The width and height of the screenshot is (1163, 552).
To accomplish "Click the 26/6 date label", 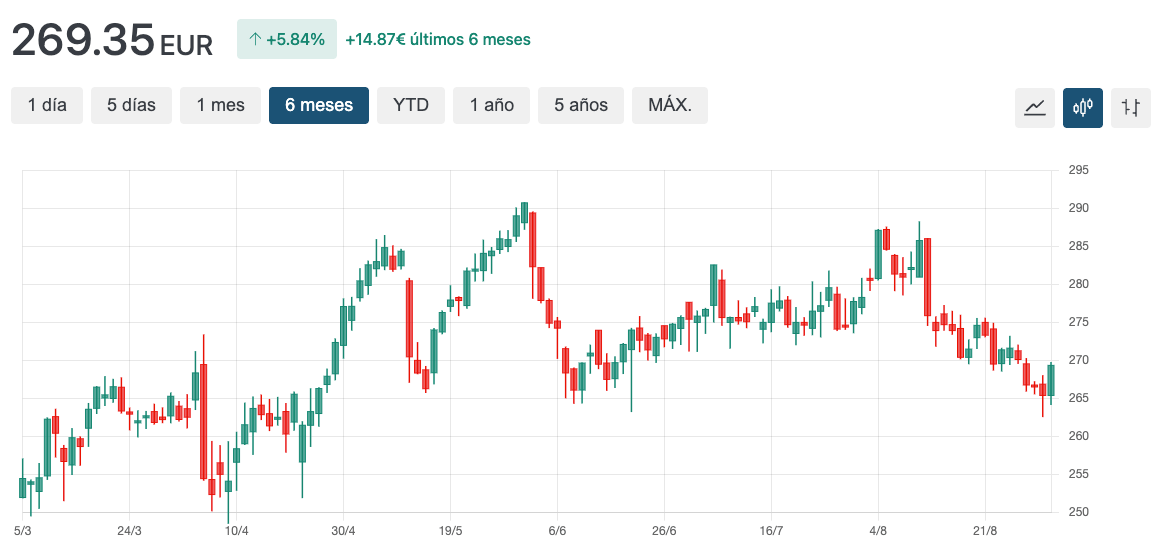I will coord(664,531).
